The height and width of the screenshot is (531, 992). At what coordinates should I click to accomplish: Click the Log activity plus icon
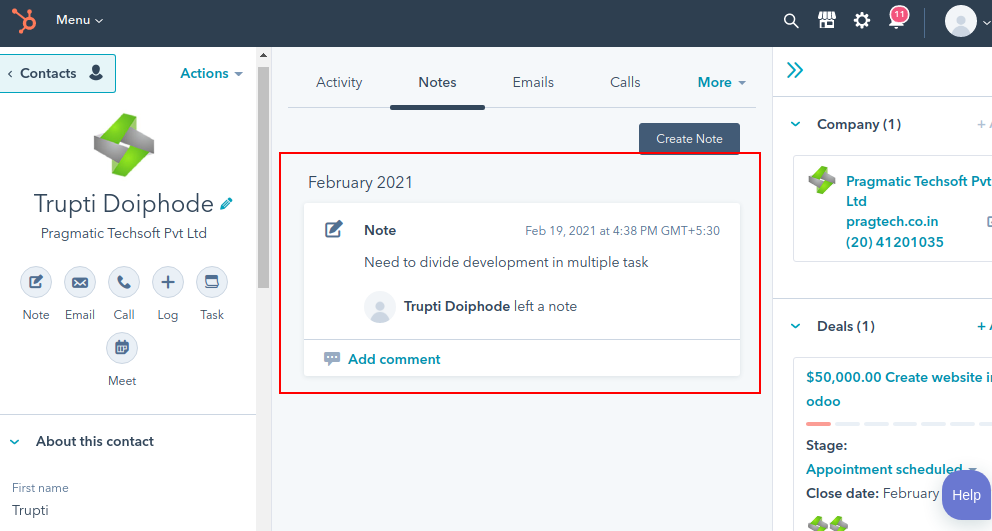click(168, 282)
